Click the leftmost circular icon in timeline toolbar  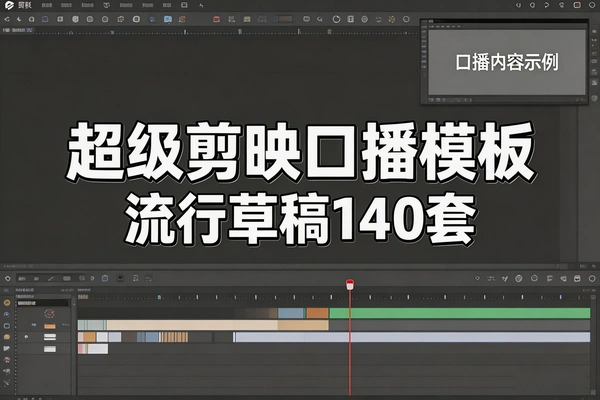click(x=8, y=276)
